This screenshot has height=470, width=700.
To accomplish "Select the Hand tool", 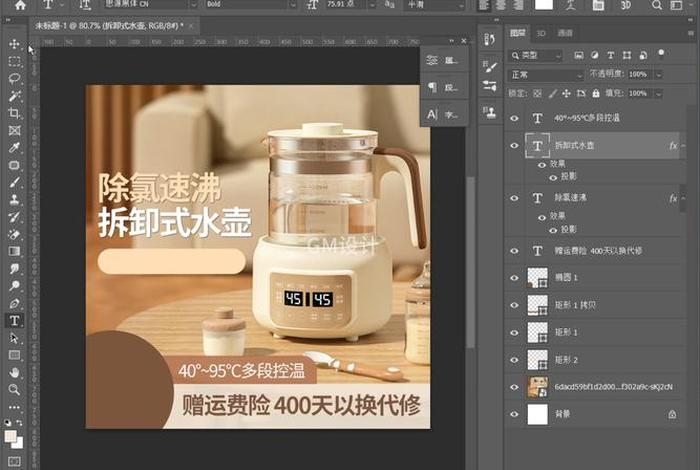I will pyautogui.click(x=15, y=372).
